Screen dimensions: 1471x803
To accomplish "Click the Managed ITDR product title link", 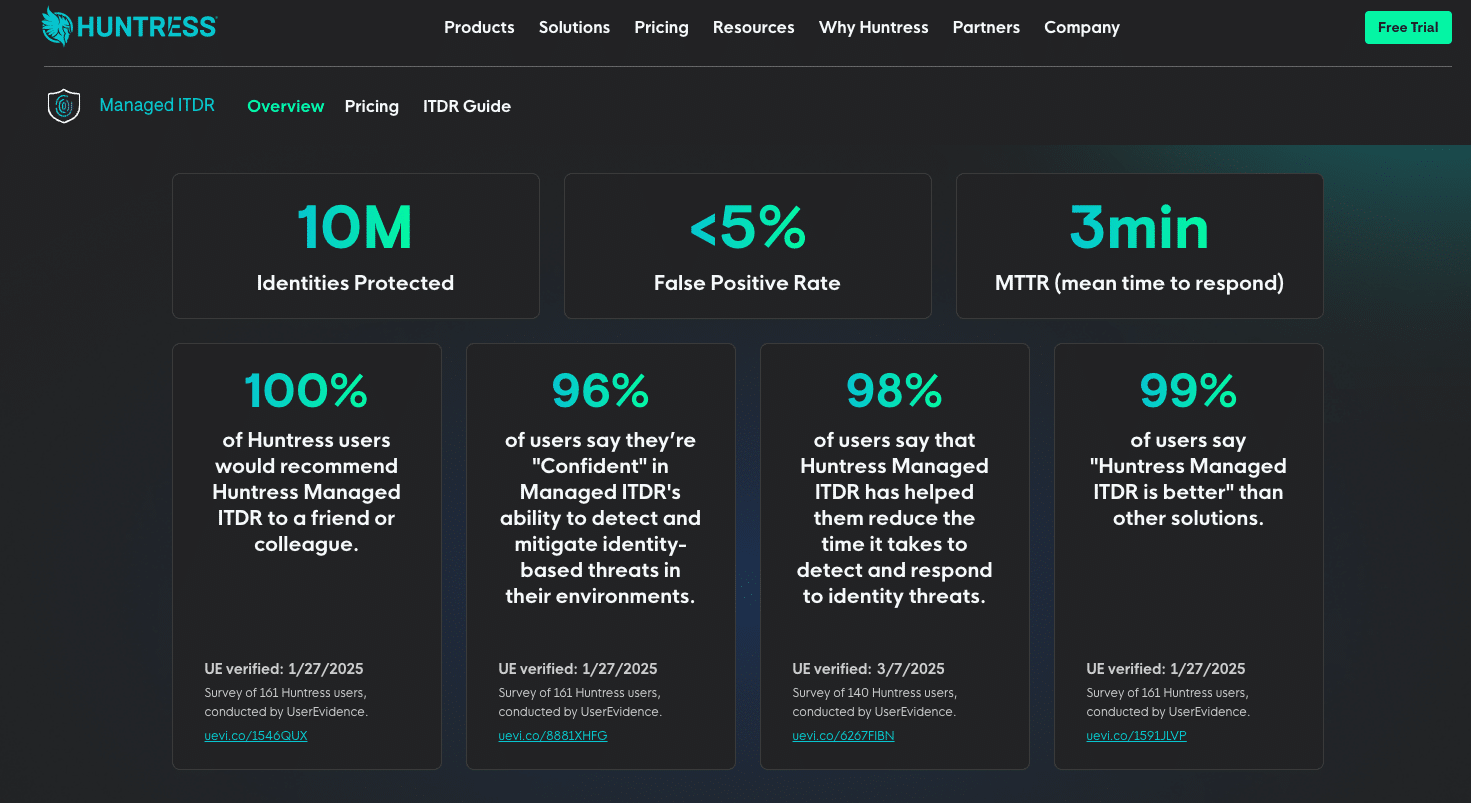I will point(157,105).
